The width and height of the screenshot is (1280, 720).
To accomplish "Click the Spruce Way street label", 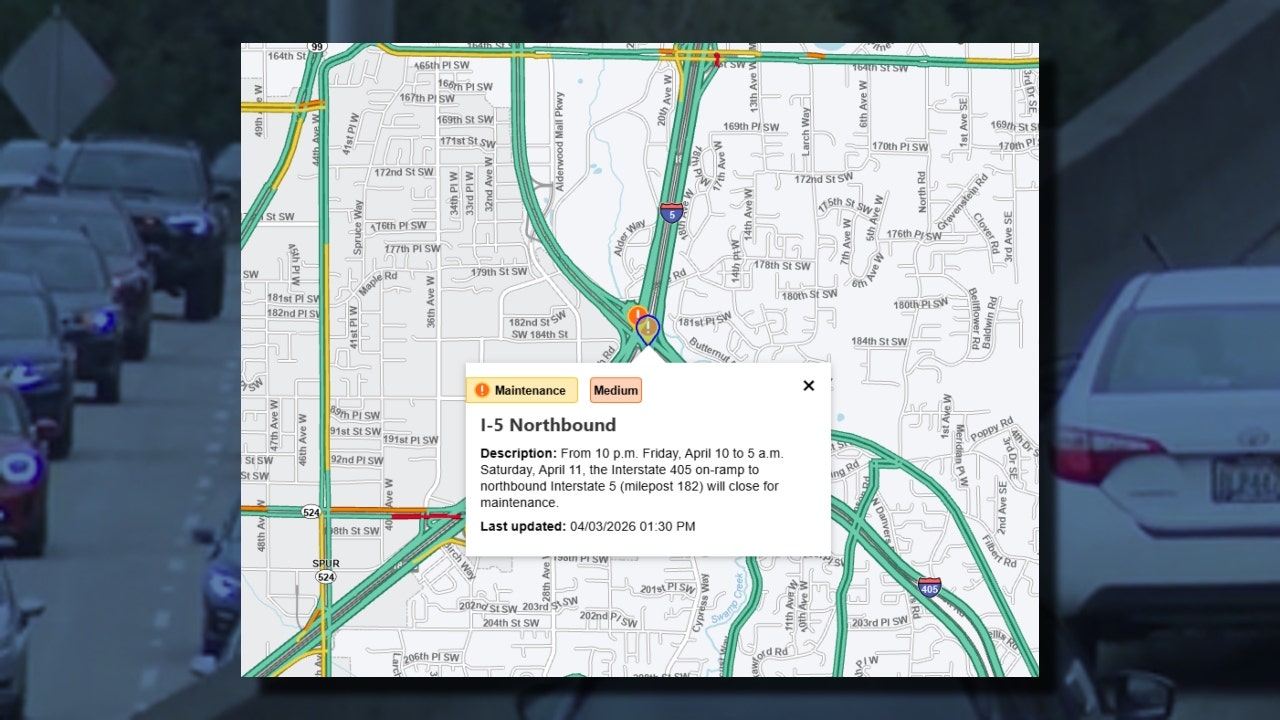I will pos(357,228).
